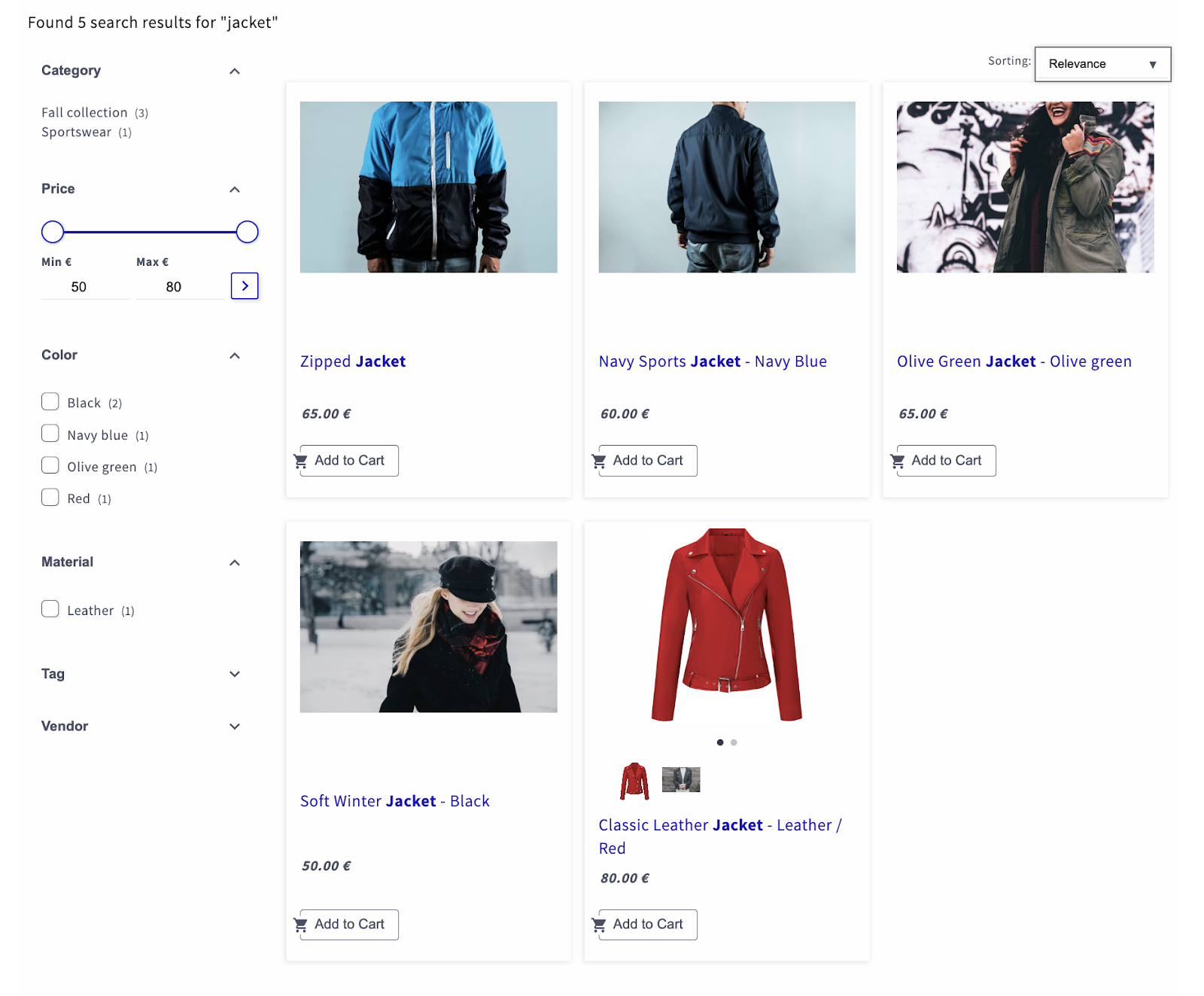Click the 60.00 € price text
Image resolution: width=1204 pixels, height=996 pixels.
(x=625, y=414)
